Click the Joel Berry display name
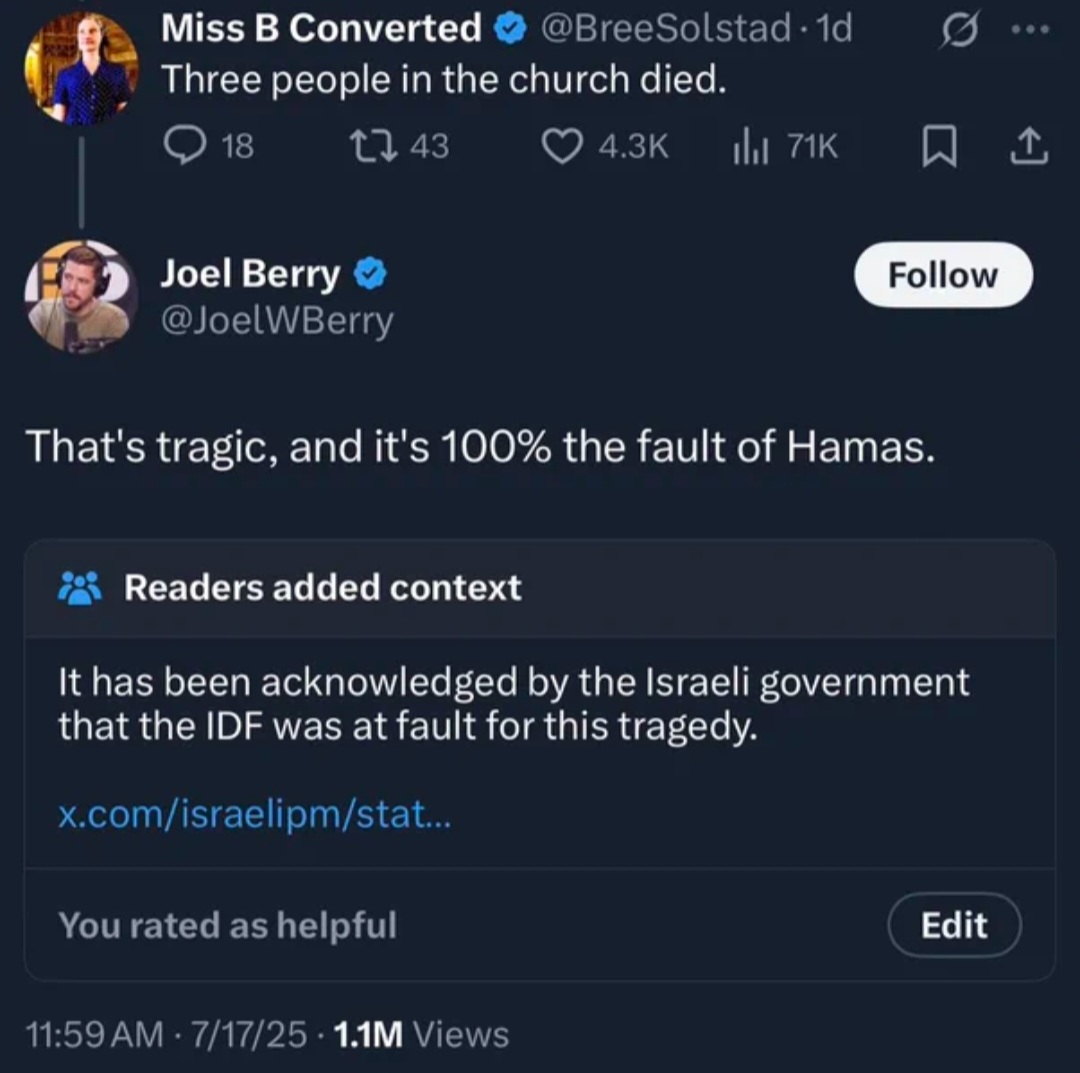This screenshot has width=1080, height=1073. click(250, 273)
